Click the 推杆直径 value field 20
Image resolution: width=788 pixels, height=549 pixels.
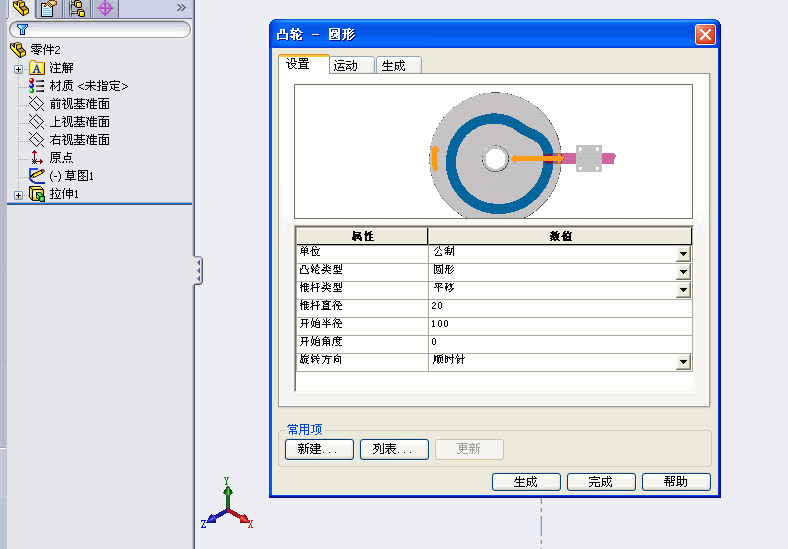tap(560, 308)
